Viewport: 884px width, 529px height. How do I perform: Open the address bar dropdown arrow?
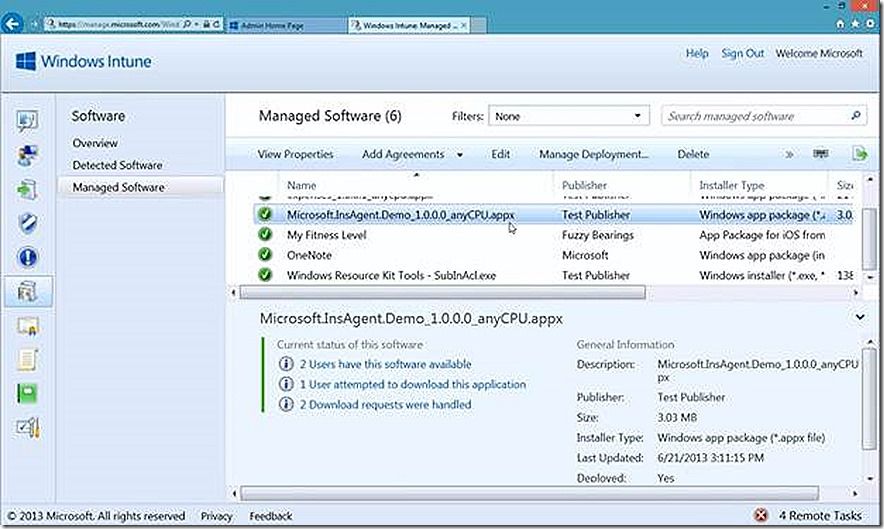[x=196, y=24]
